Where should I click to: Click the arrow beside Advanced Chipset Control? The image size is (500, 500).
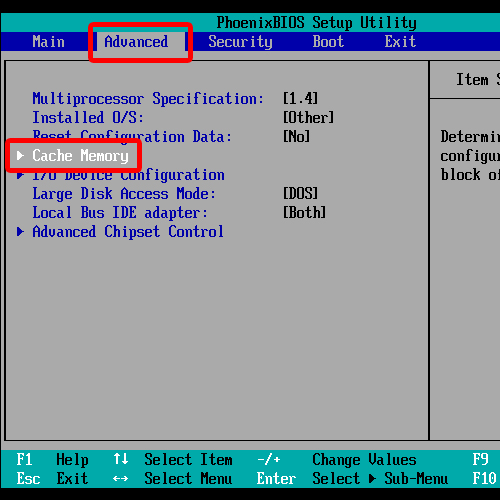[20, 232]
